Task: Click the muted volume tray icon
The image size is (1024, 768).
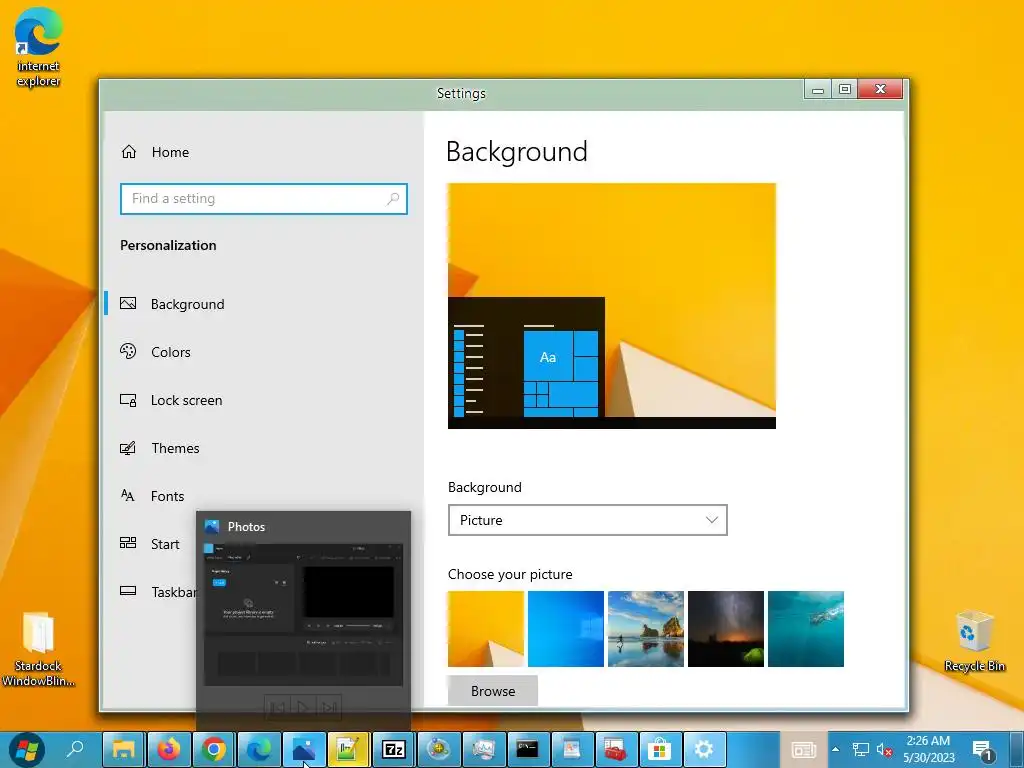Action: tap(884, 750)
